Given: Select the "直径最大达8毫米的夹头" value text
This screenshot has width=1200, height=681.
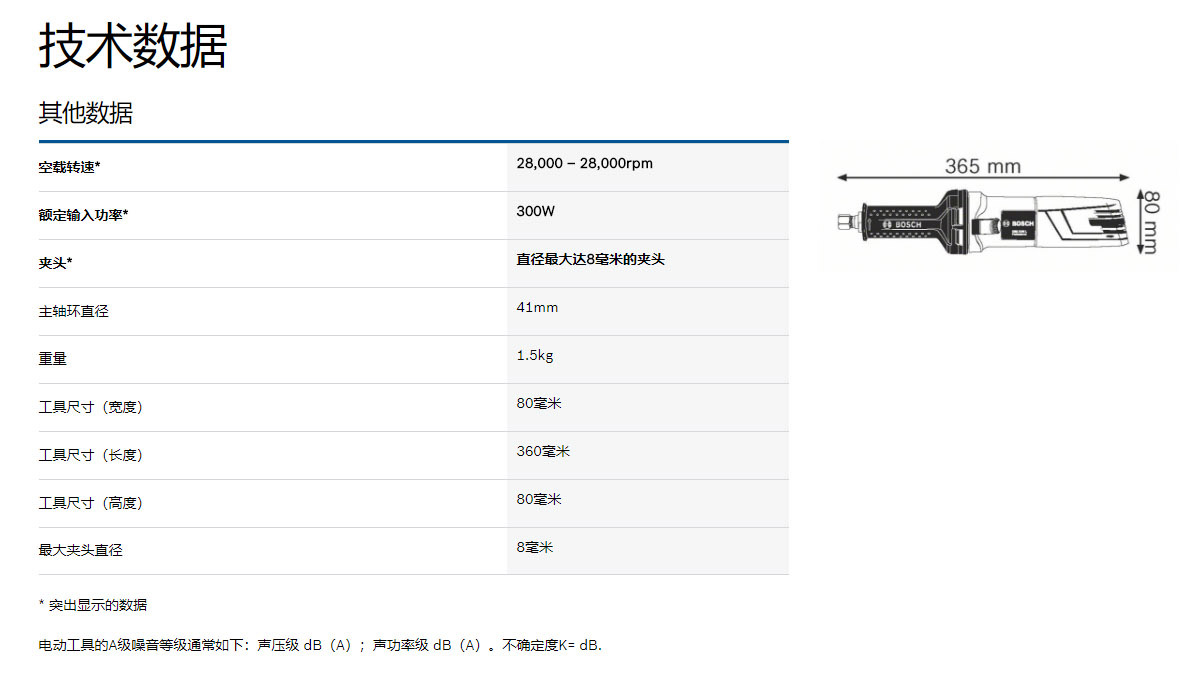Looking at the screenshot, I should [590, 259].
